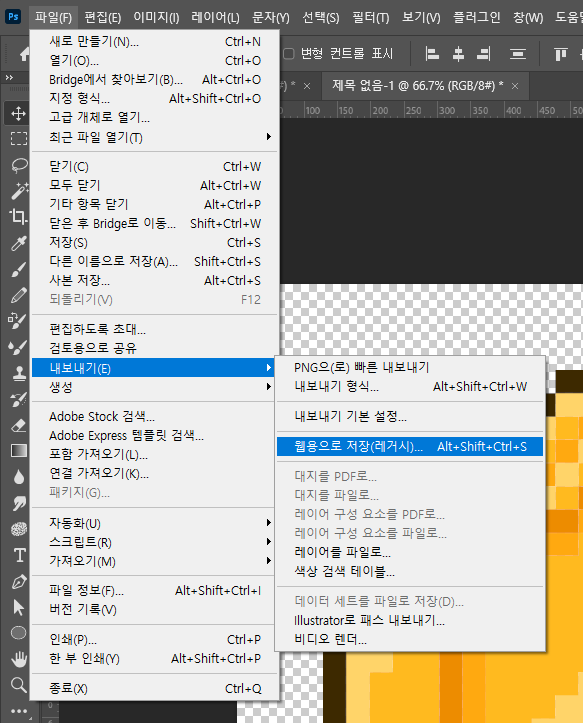
Task: Expand the 스크립트(R) submenu
Action: (155, 542)
